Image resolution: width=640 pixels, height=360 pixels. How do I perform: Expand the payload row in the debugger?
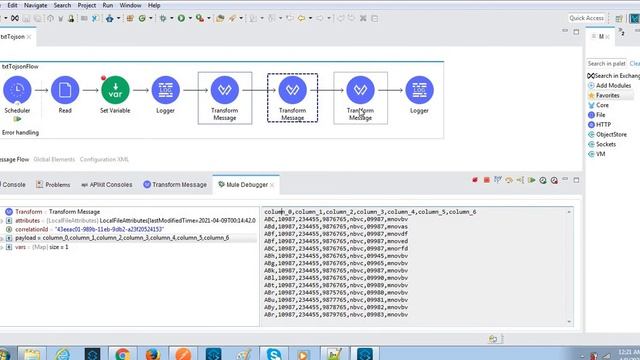(x=2, y=238)
